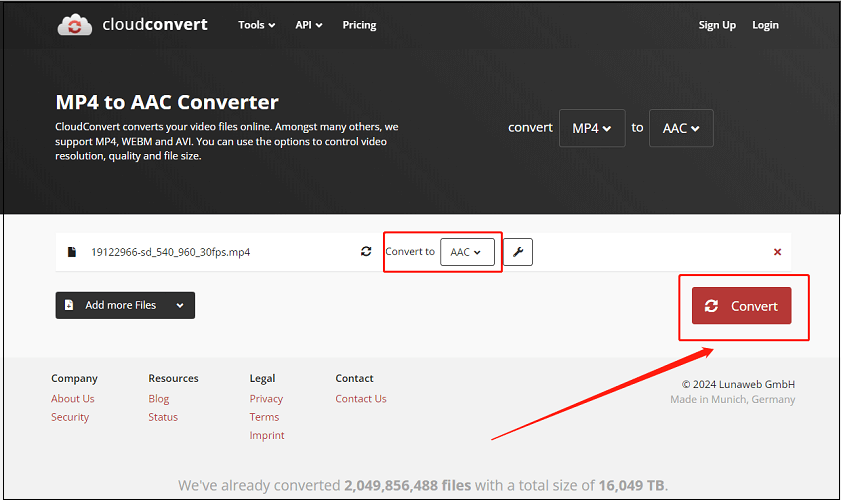Click the 2,049,856,488 files statistic text
The height and width of the screenshot is (500, 841).
point(408,485)
